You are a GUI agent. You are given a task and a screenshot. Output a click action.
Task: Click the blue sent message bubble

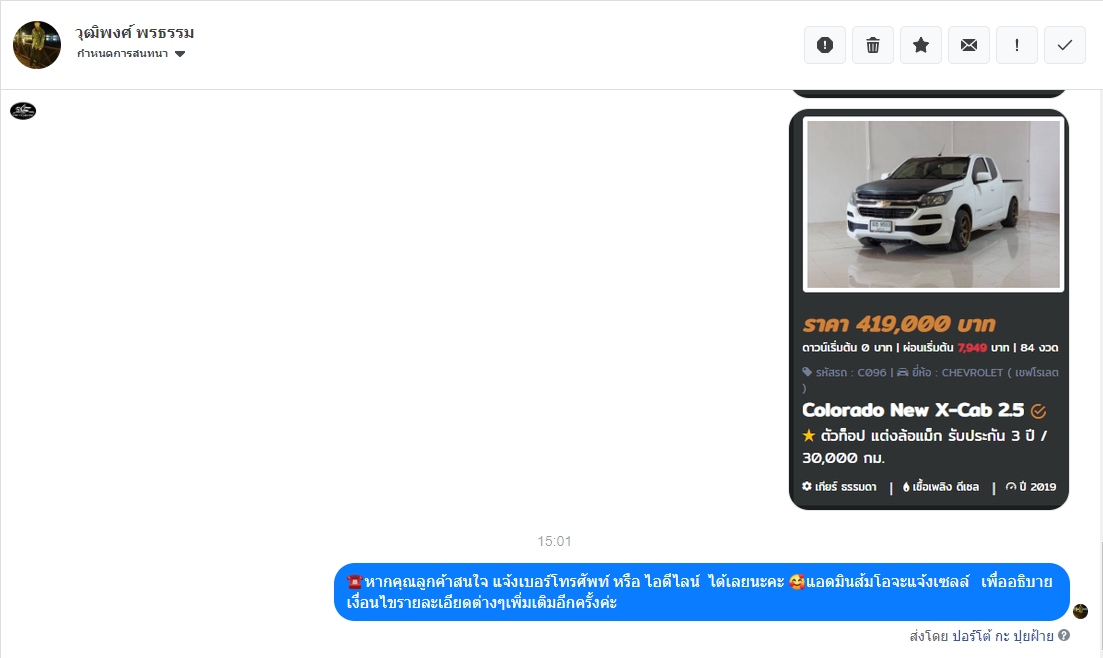[701, 592]
